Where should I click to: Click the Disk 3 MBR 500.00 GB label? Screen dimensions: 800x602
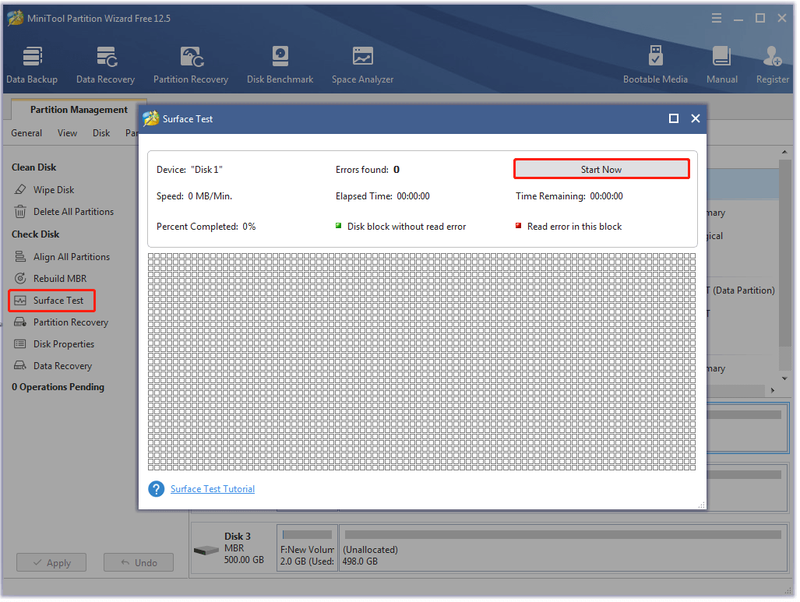coord(244,548)
